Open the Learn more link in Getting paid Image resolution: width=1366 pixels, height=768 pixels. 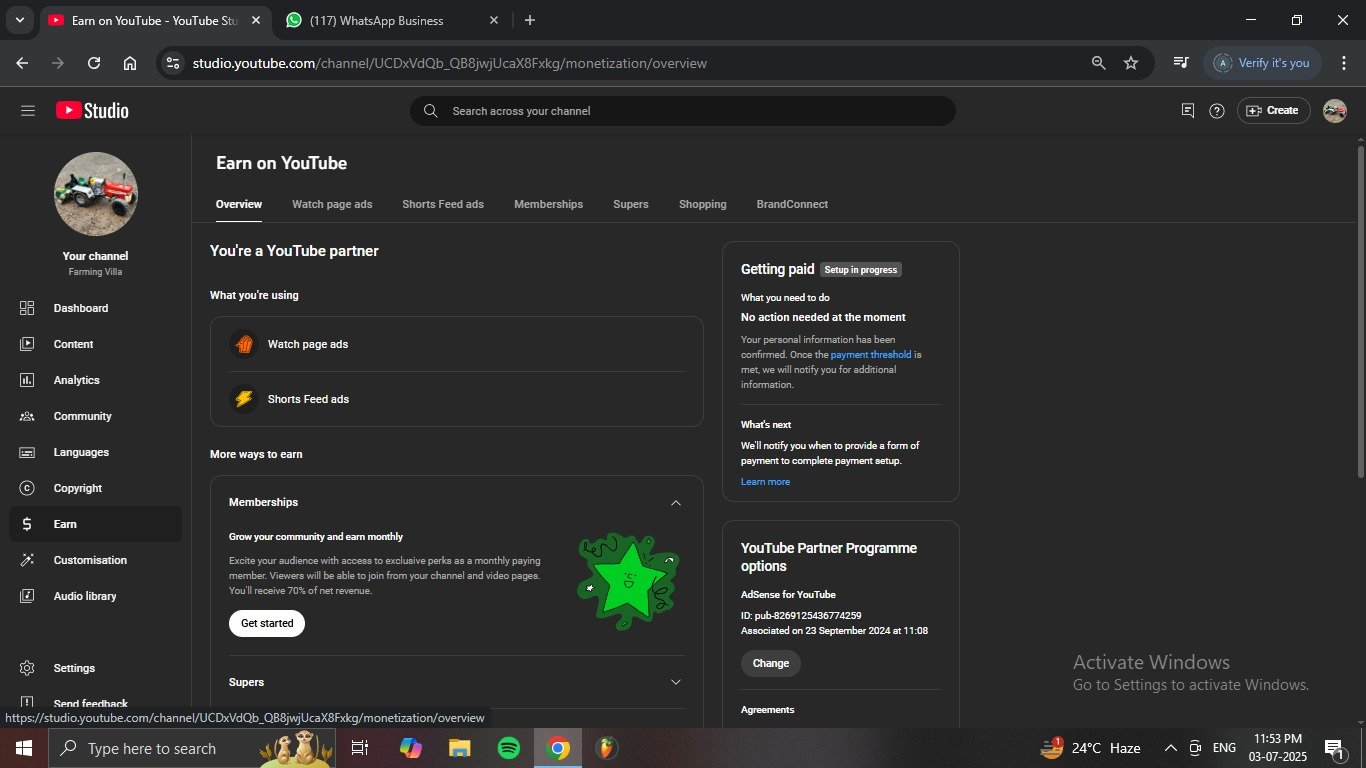tap(765, 482)
